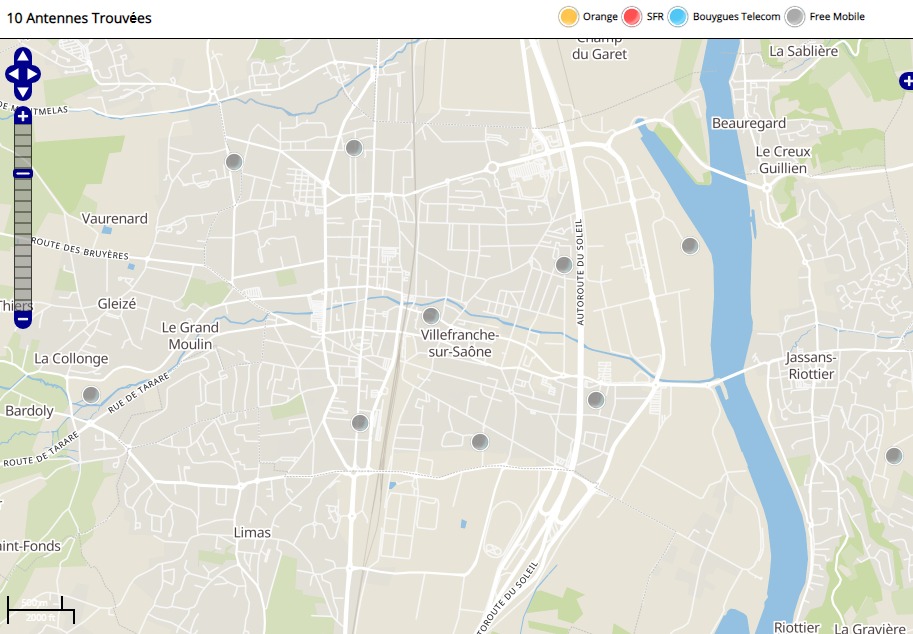Viewport: 913px width, 634px height.
Task: Select antenna marker next to Villefranche-sur-Saône label
Action: tap(431, 316)
